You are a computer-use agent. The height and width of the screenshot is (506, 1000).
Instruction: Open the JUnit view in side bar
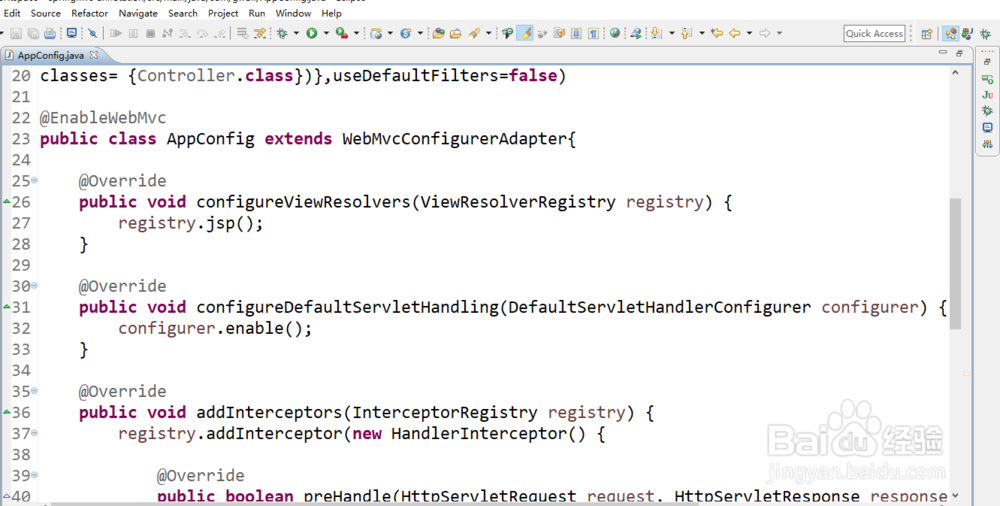tap(987, 94)
